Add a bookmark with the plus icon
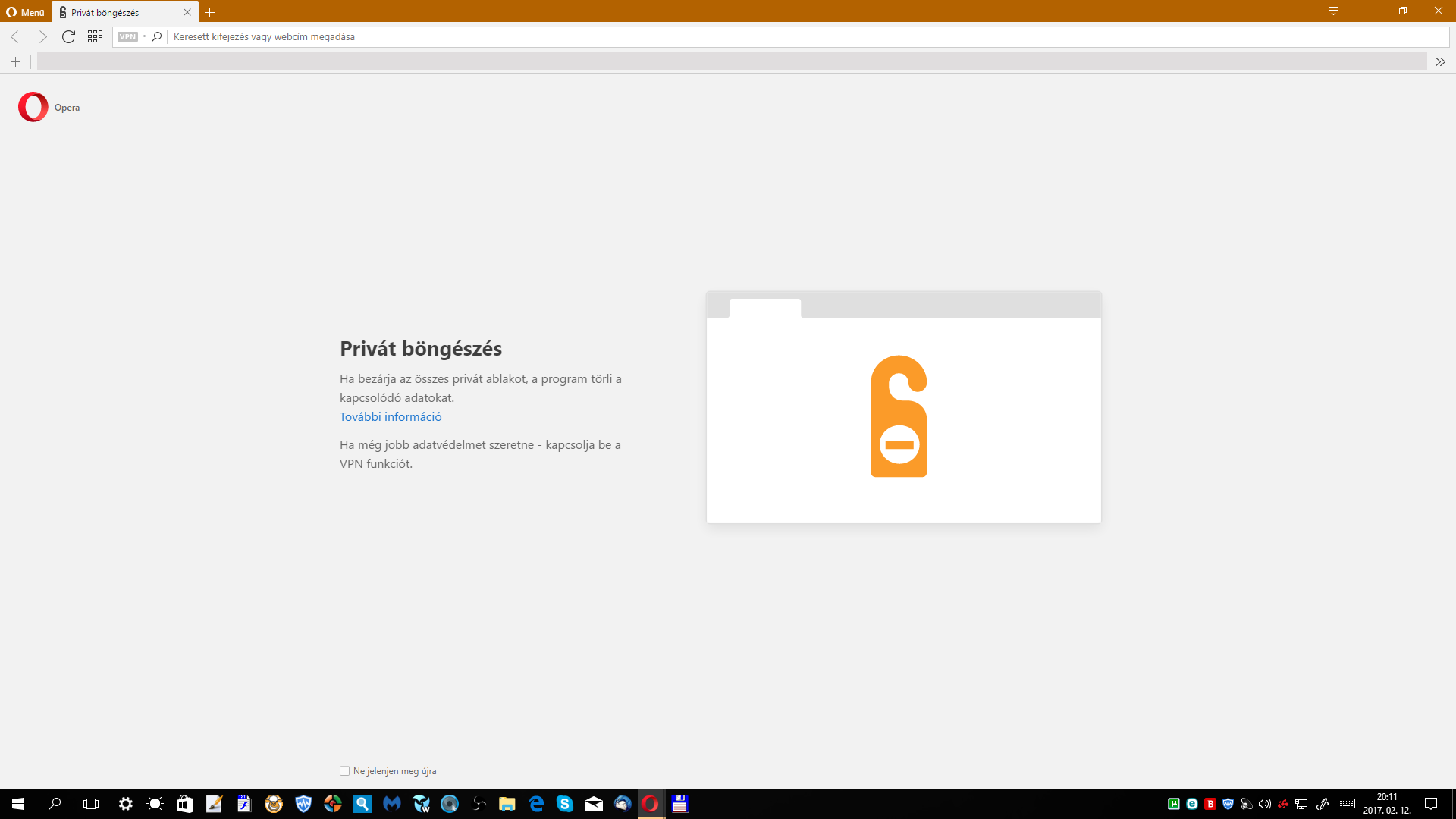 tap(15, 61)
